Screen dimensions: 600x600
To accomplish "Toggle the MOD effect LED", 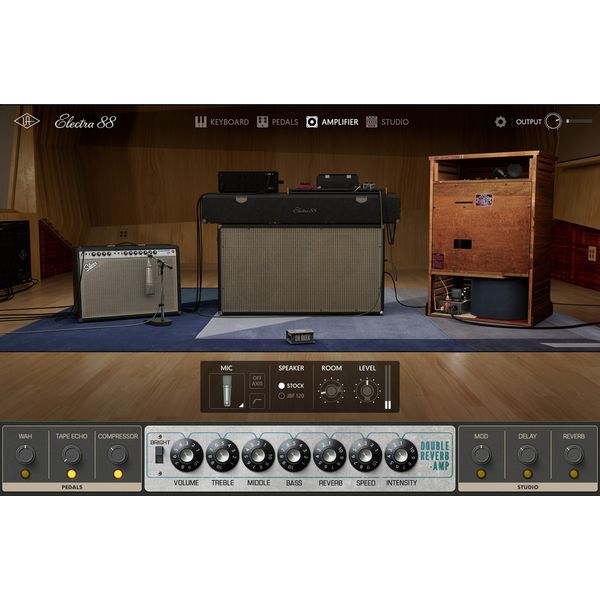I will pyautogui.click(x=481, y=474).
